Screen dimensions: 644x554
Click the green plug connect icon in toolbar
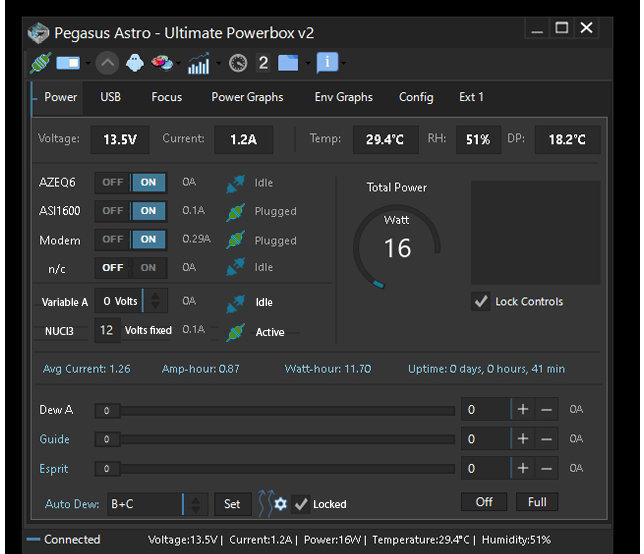pyautogui.click(x=41, y=63)
